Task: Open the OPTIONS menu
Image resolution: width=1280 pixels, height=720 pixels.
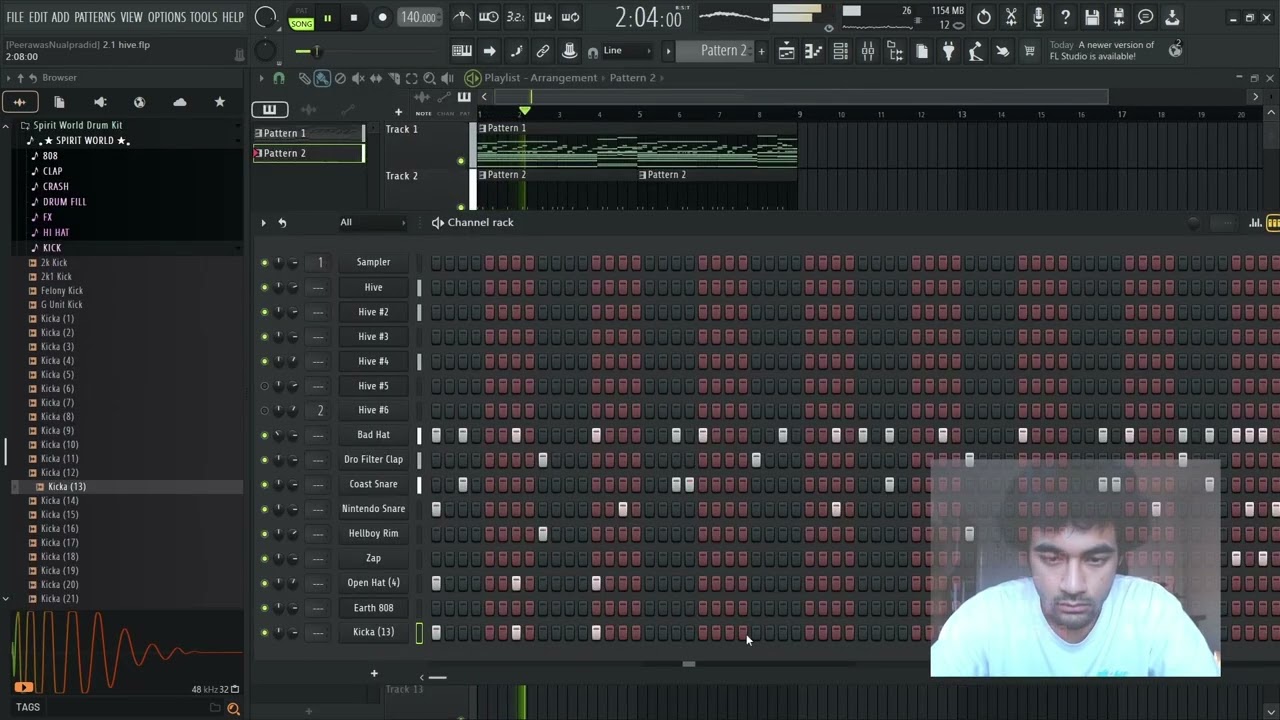Action: [167, 18]
